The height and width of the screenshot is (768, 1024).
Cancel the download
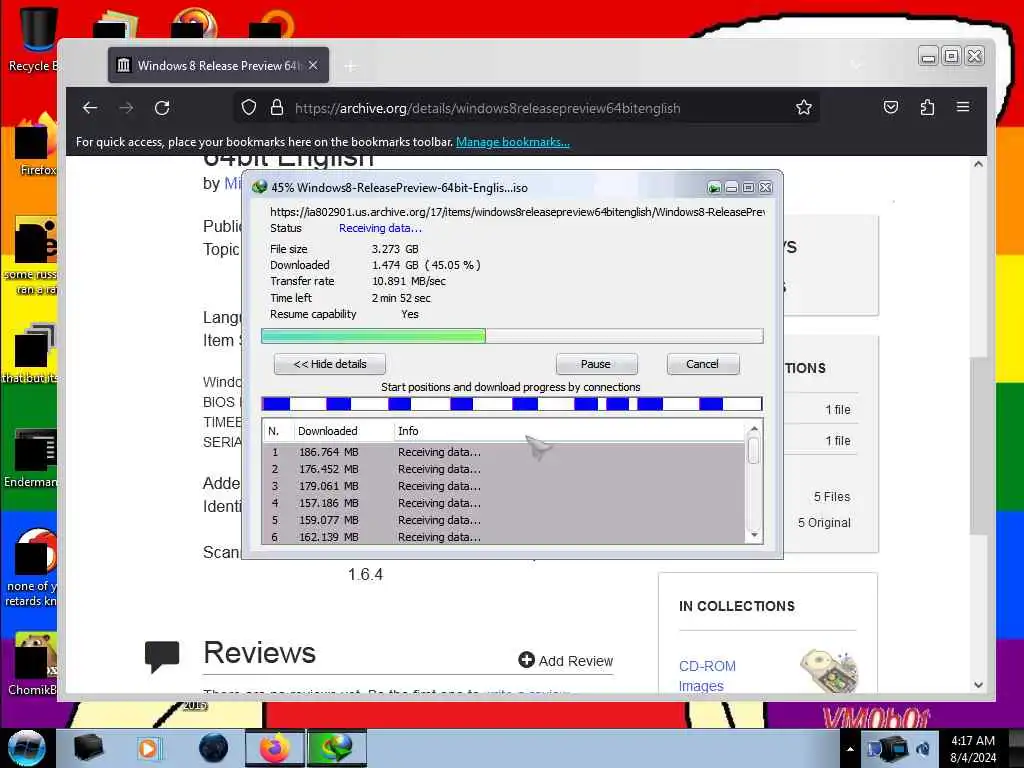point(703,364)
